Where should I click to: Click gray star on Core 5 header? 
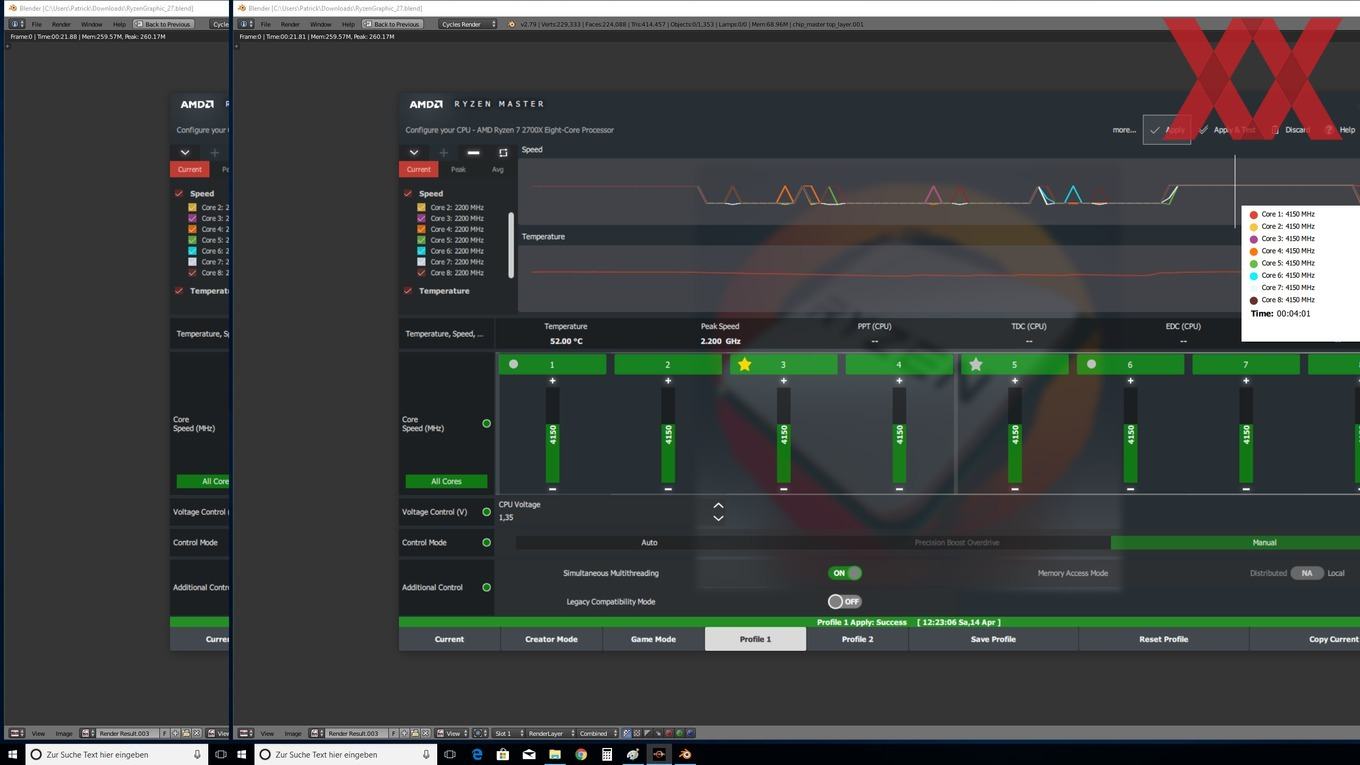(975, 365)
